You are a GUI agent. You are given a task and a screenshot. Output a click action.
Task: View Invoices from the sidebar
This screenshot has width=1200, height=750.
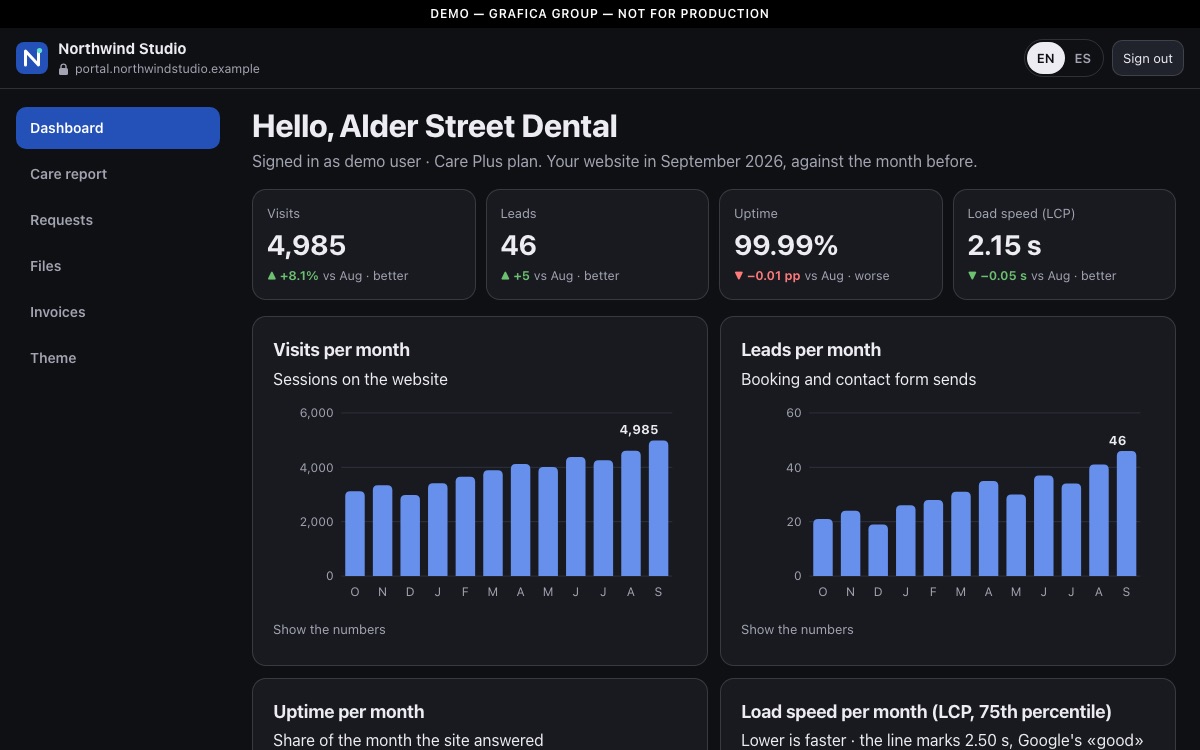point(118,312)
